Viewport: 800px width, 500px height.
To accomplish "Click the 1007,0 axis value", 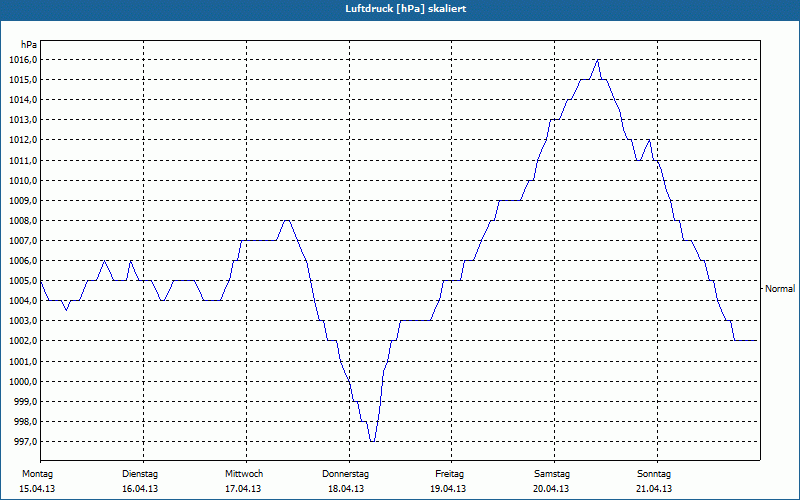I will coord(23,240).
